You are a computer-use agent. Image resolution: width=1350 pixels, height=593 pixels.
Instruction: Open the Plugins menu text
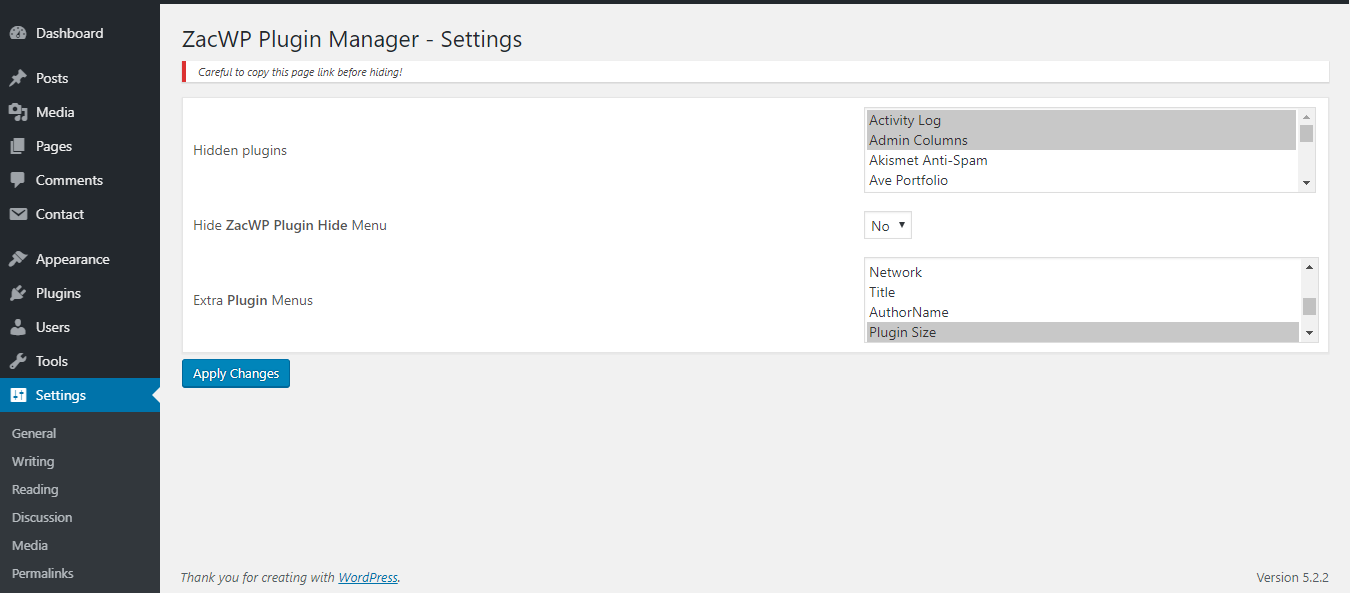coord(58,293)
